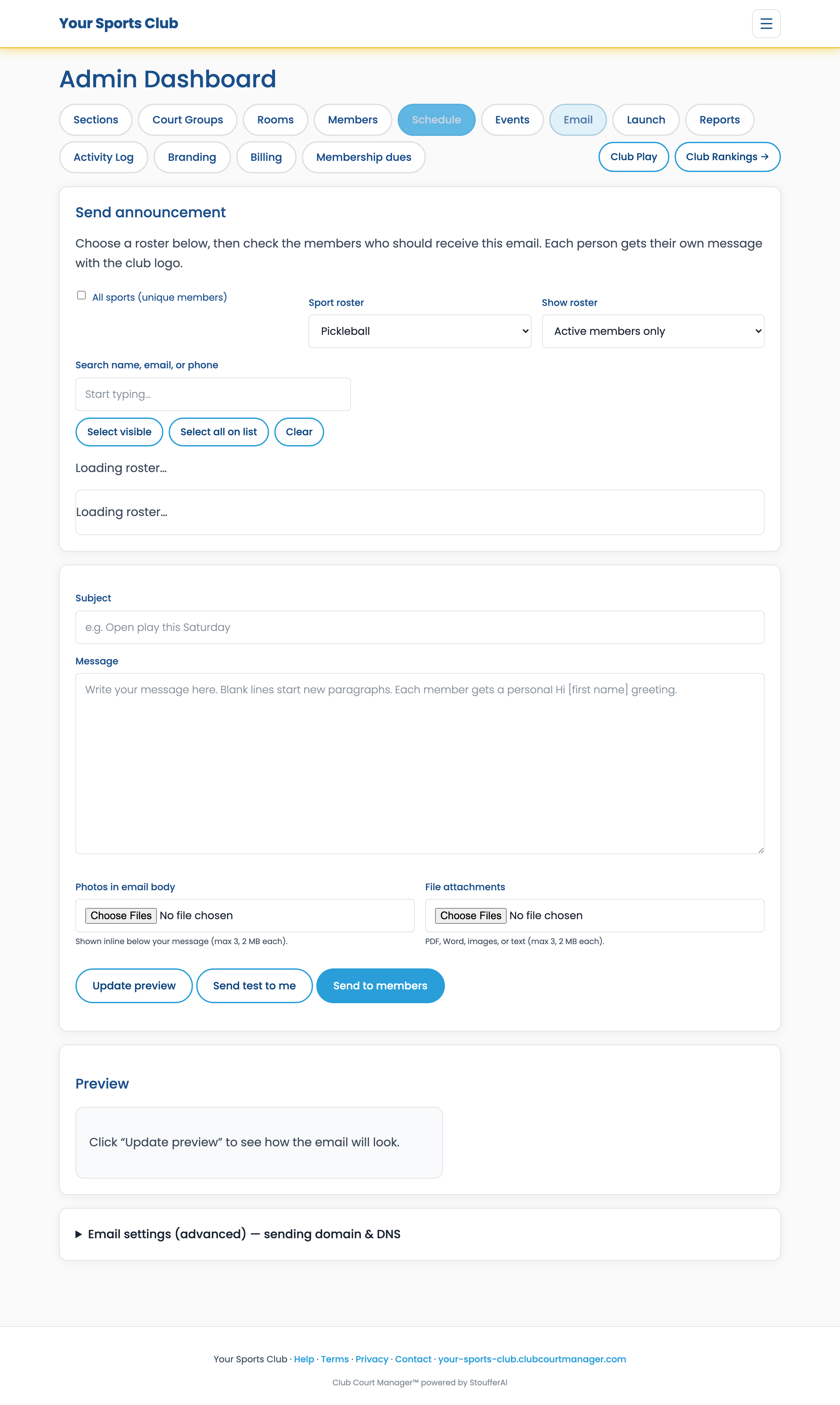Select the Email tab
The height and width of the screenshot is (1405, 840).
578,119
